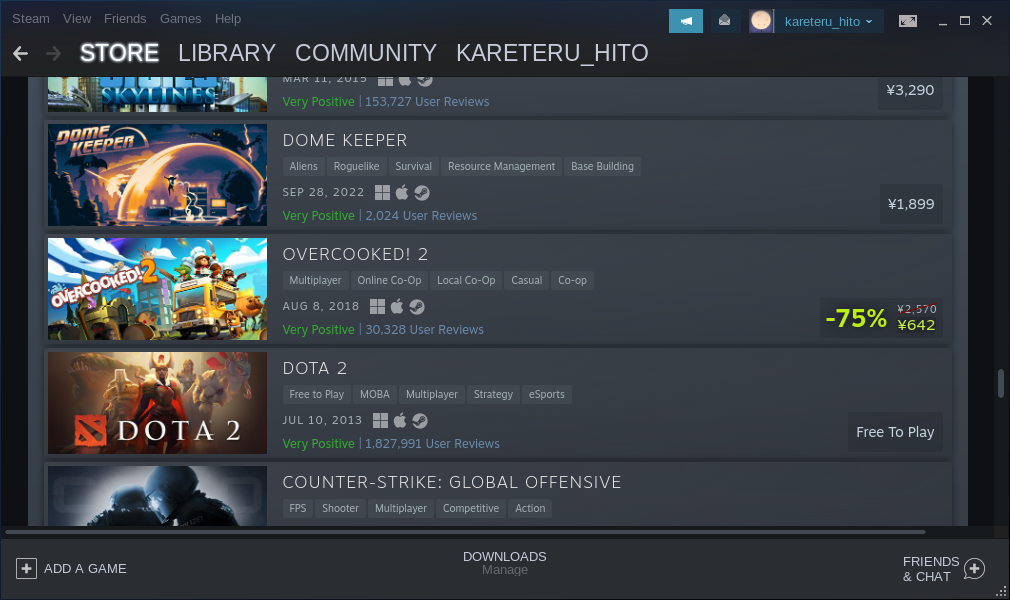Click the Casual tag on Overcooked! 2
Image resolution: width=1010 pixels, height=600 pixels.
click(526, 280)
